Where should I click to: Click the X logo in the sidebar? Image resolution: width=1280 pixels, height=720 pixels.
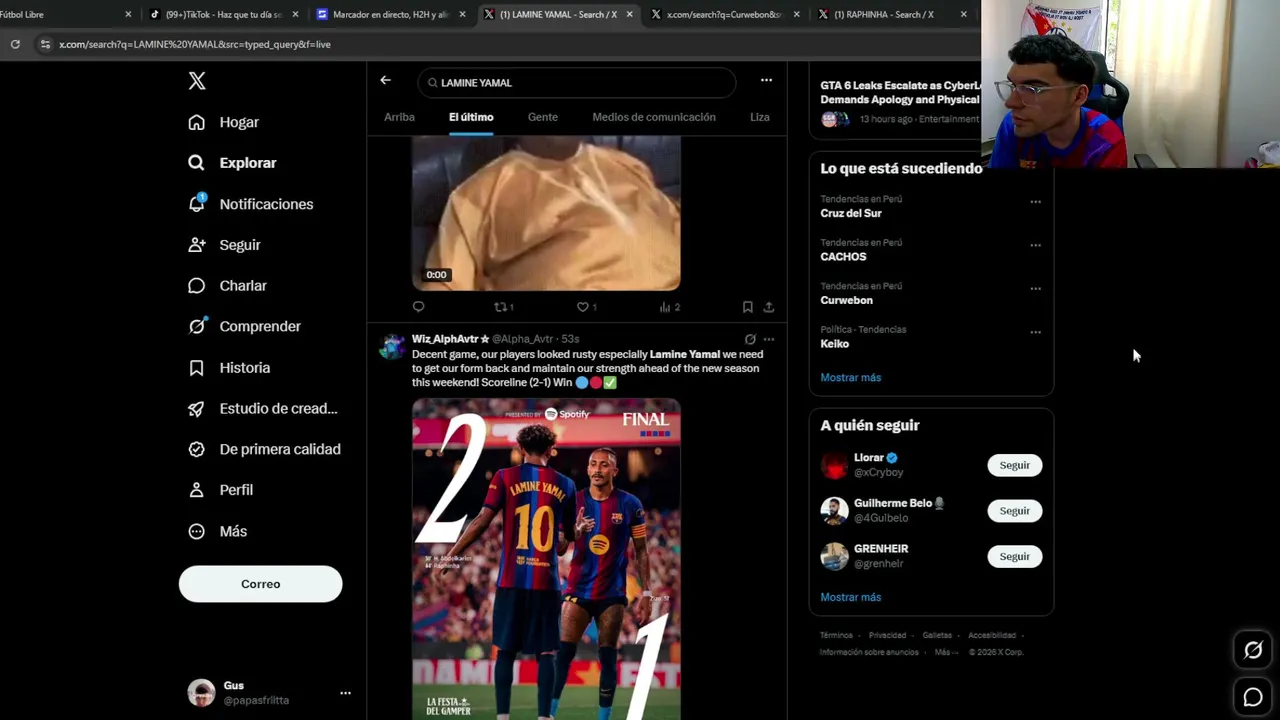coord(197,81)
